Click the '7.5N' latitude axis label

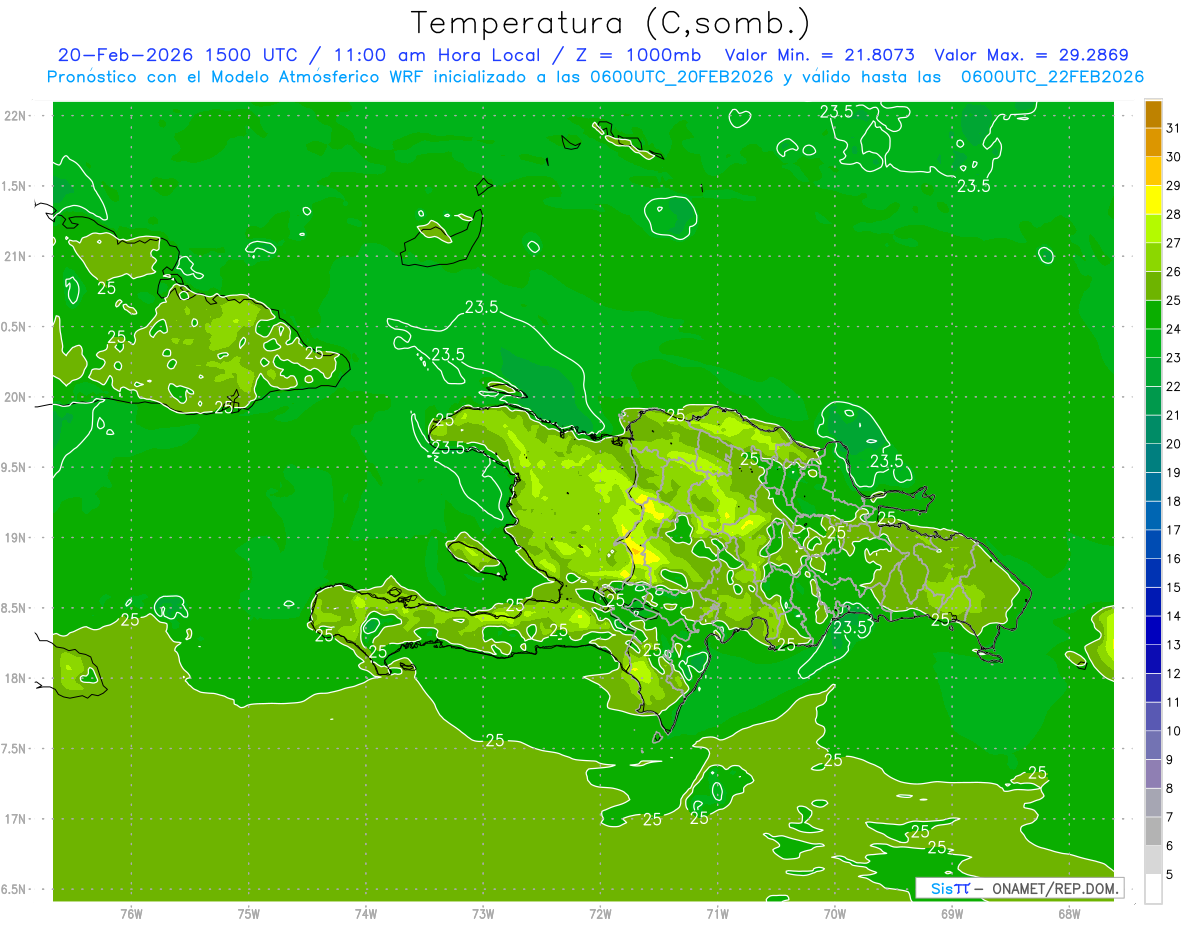[x=15, y=750]
